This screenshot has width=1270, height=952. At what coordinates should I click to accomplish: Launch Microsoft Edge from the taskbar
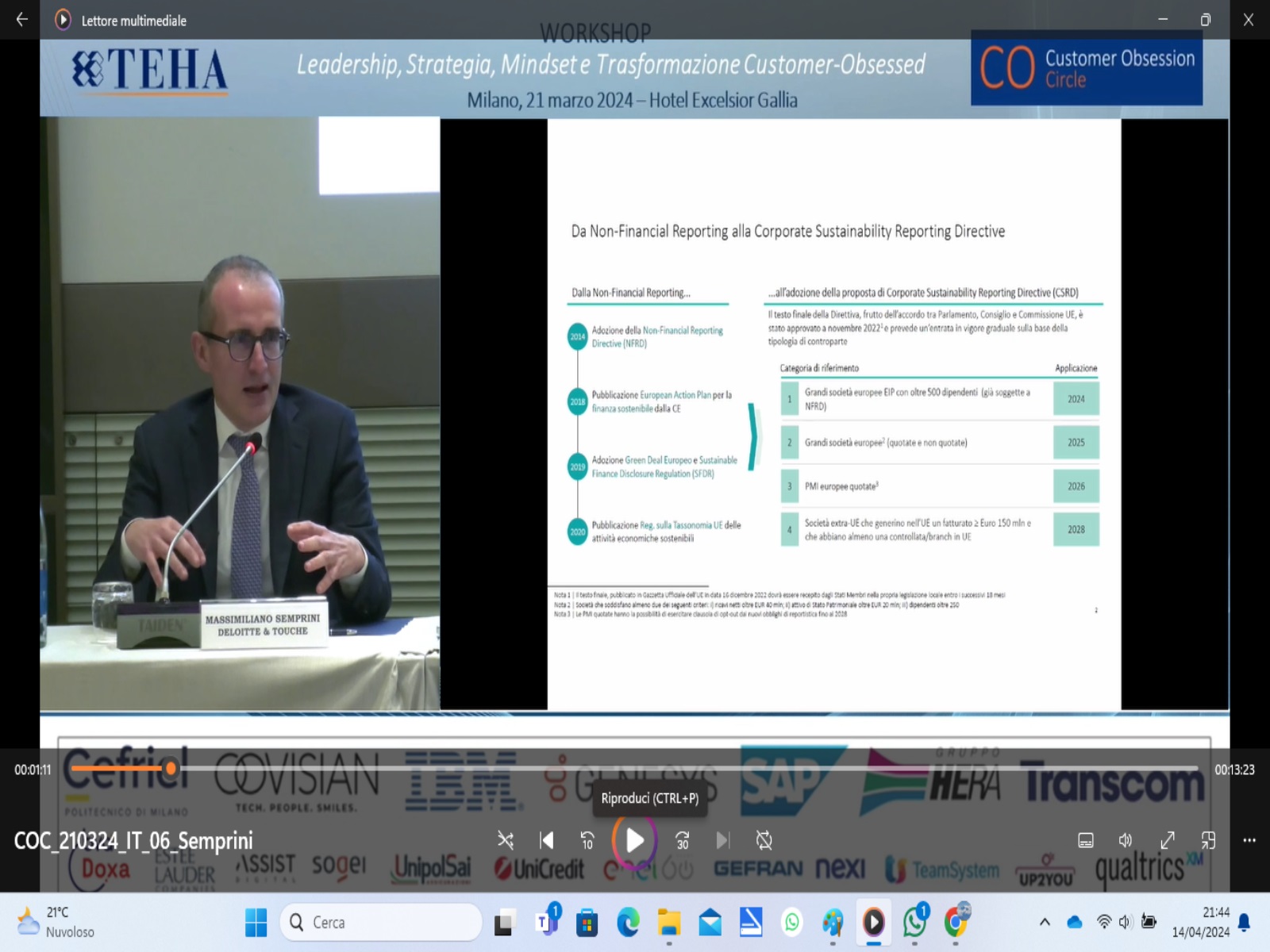[628, 923]
